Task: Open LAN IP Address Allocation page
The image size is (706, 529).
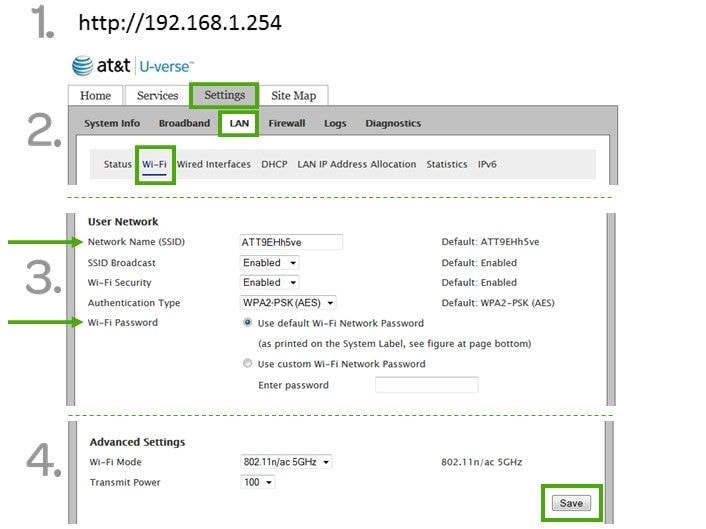Action: tap(357, 164)
